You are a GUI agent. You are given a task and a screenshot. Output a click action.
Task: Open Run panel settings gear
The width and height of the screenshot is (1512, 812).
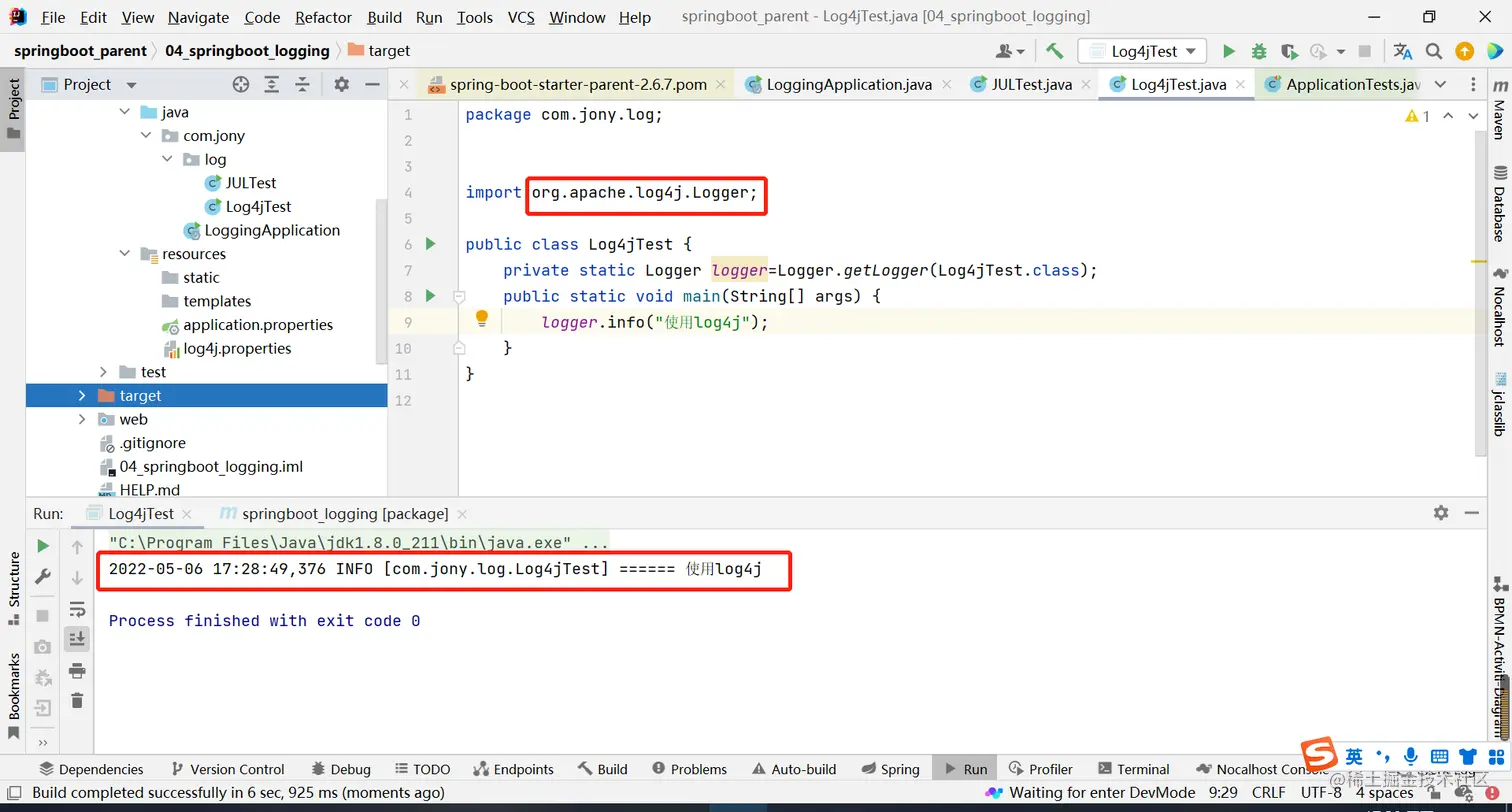click(x=1441, y=513)
